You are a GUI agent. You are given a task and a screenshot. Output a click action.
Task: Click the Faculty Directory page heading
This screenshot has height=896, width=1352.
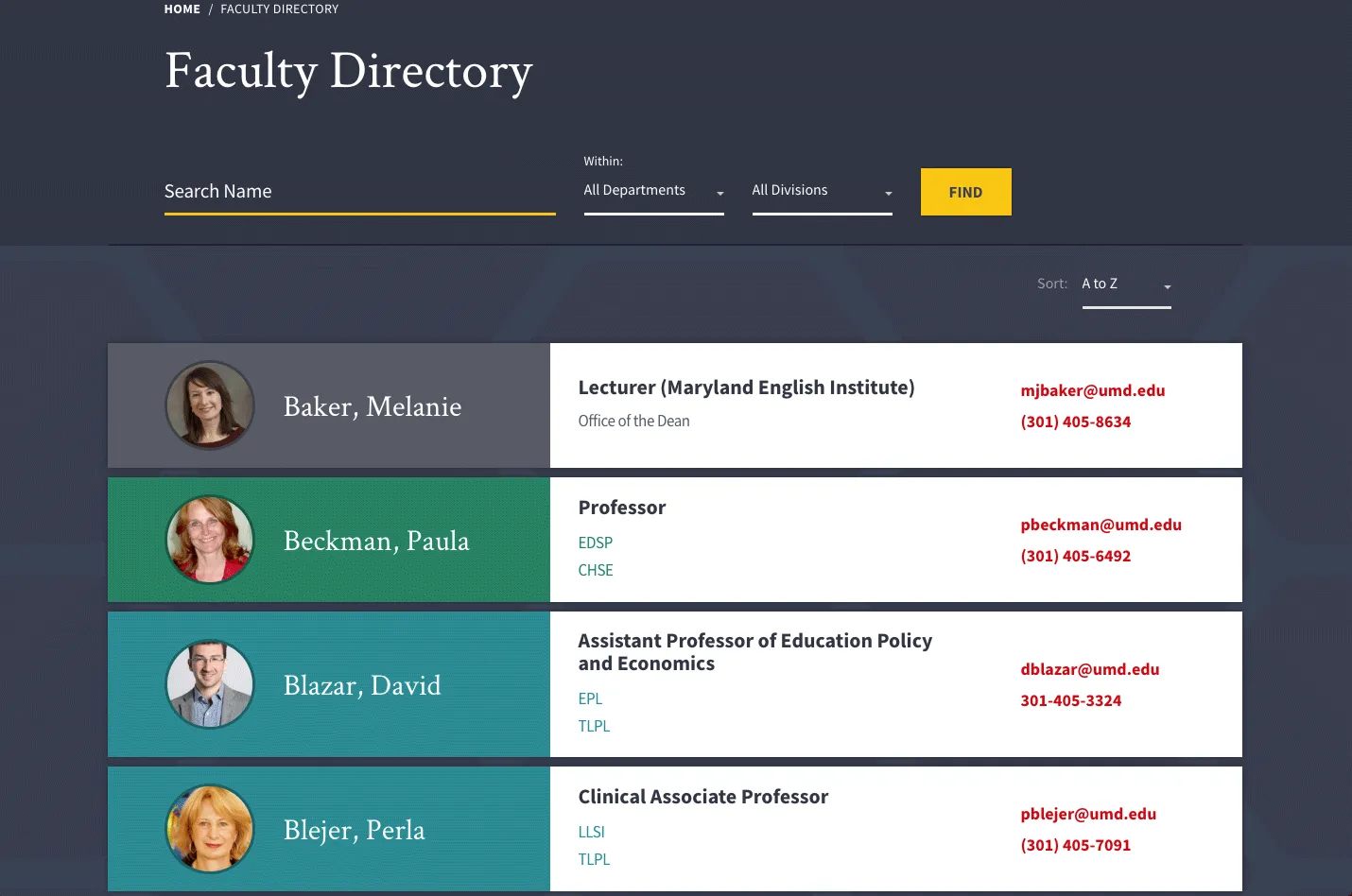pos(348,71)
